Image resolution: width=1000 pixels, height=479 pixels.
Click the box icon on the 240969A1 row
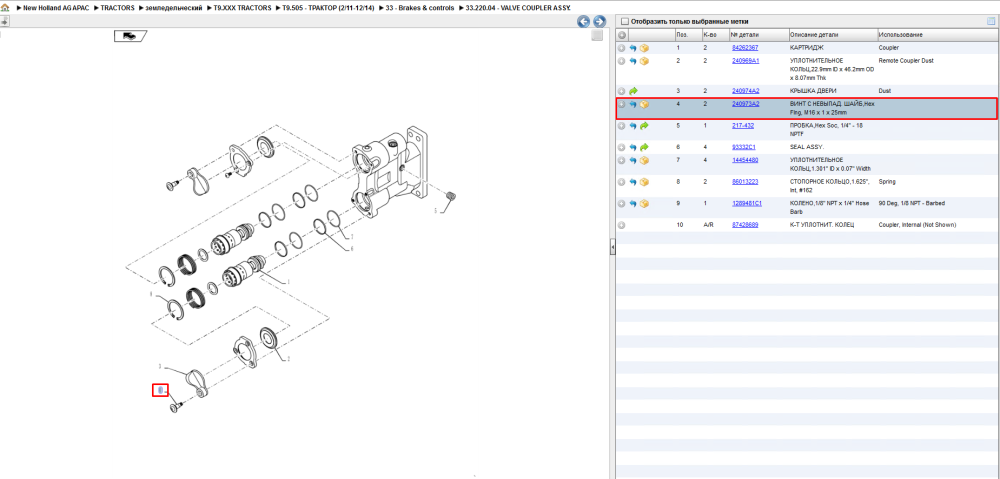pyautogui.click(x=644, y=61)
